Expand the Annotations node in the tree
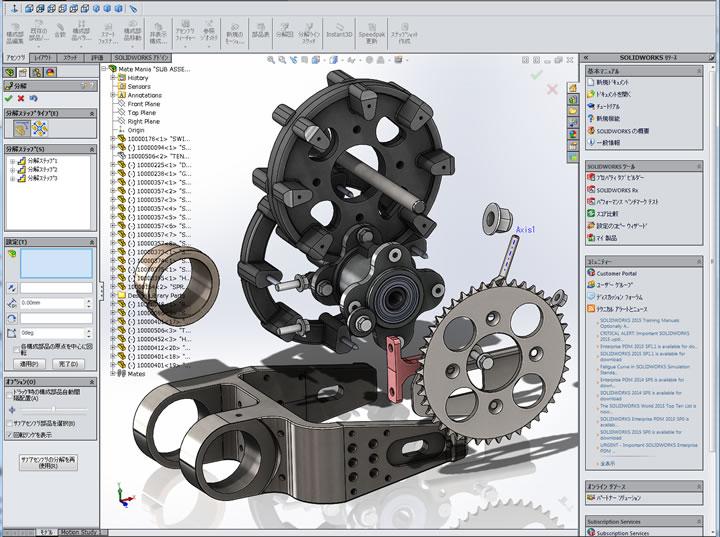 [x=113, y=95]
